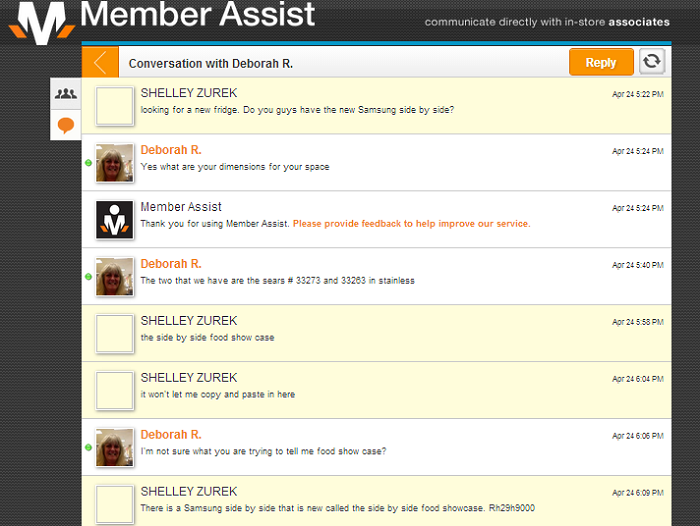Click the Member Assist avatar icon in message
The width and height of the screenshot is (700, 526).
115,220
